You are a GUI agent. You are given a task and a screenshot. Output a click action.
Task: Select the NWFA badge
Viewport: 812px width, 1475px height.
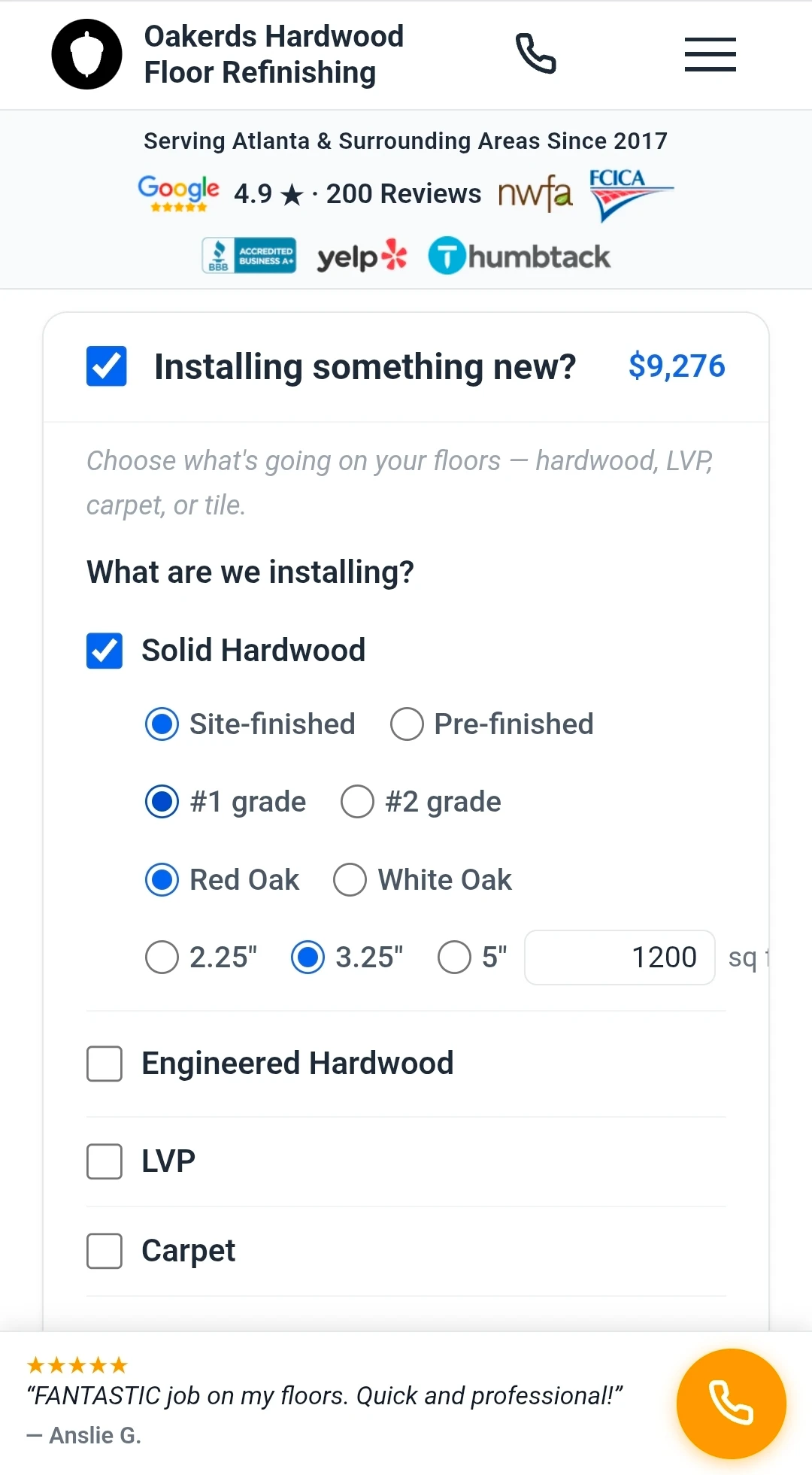(x=535, y=193)
